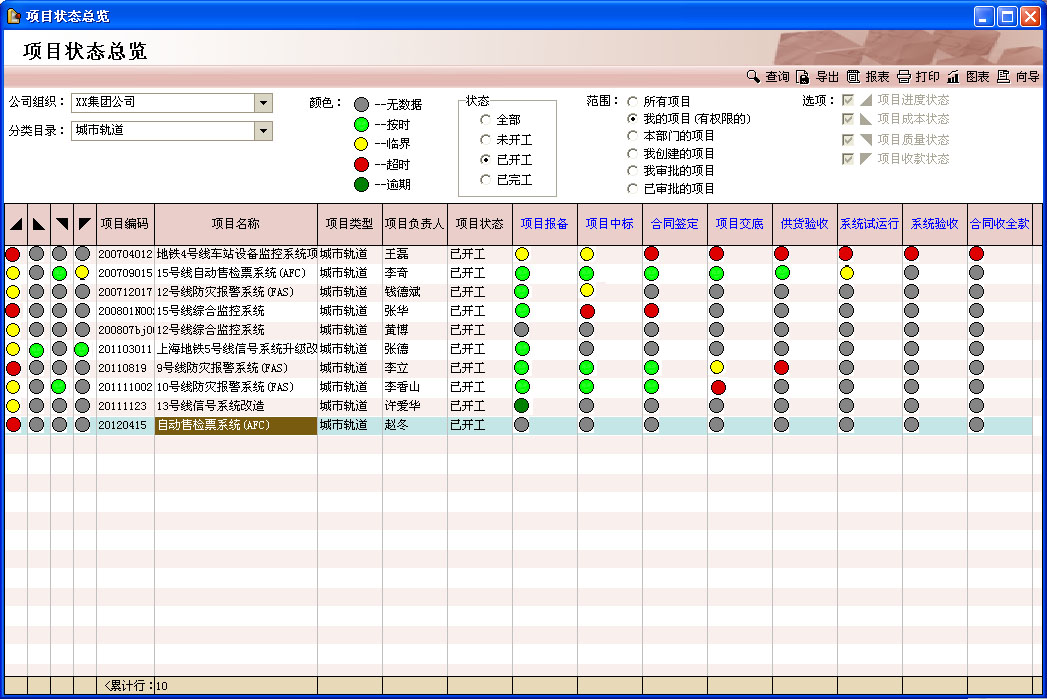Image resolution: width=1047 pixels, height=699 pixels.
Task: Toggle the 项目进度状态 checkbox
Action: click(848, 100)
